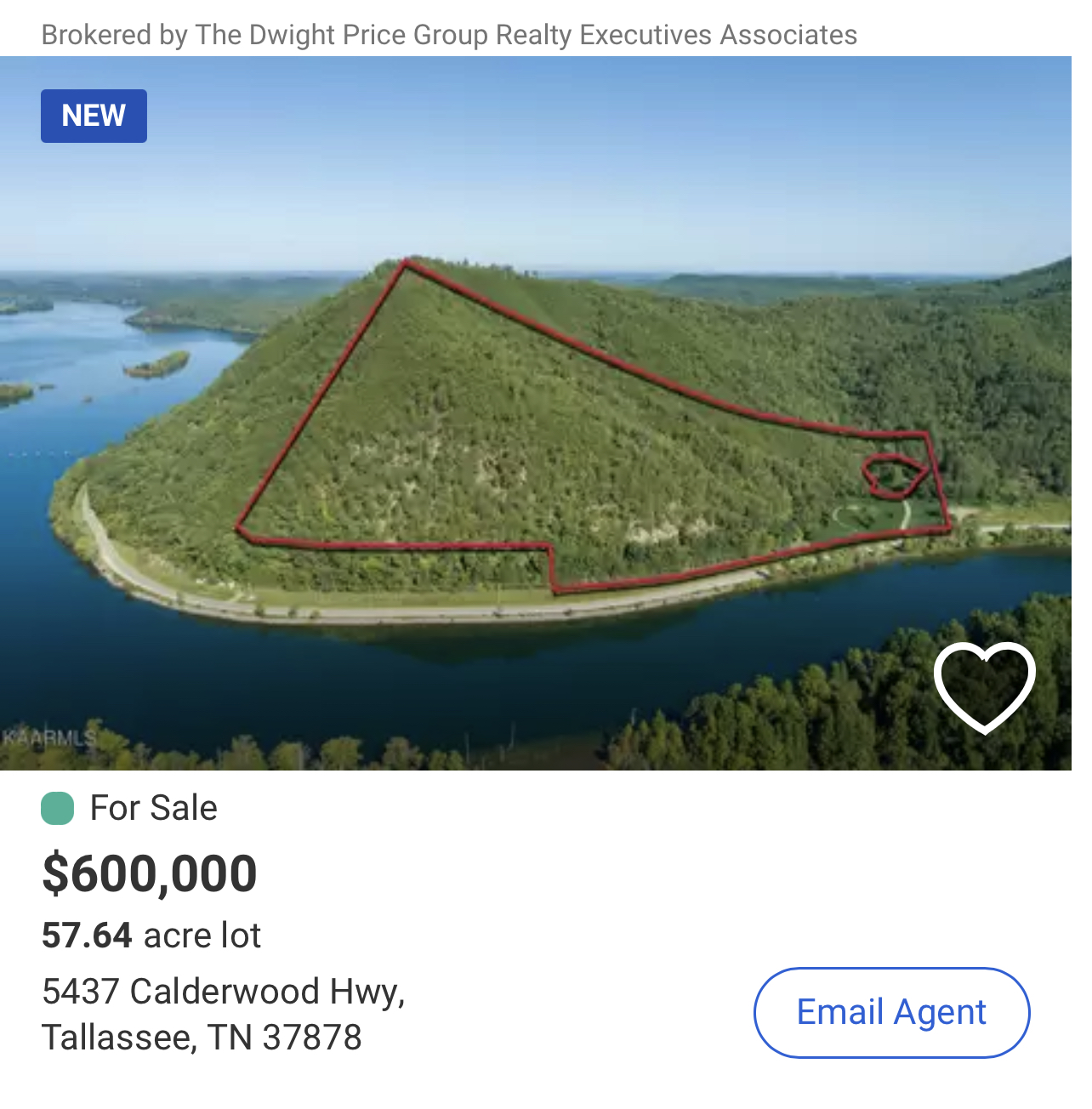Click the For Sale status label
Viewport: 1092px width, 1109px height.
point(154,808)
